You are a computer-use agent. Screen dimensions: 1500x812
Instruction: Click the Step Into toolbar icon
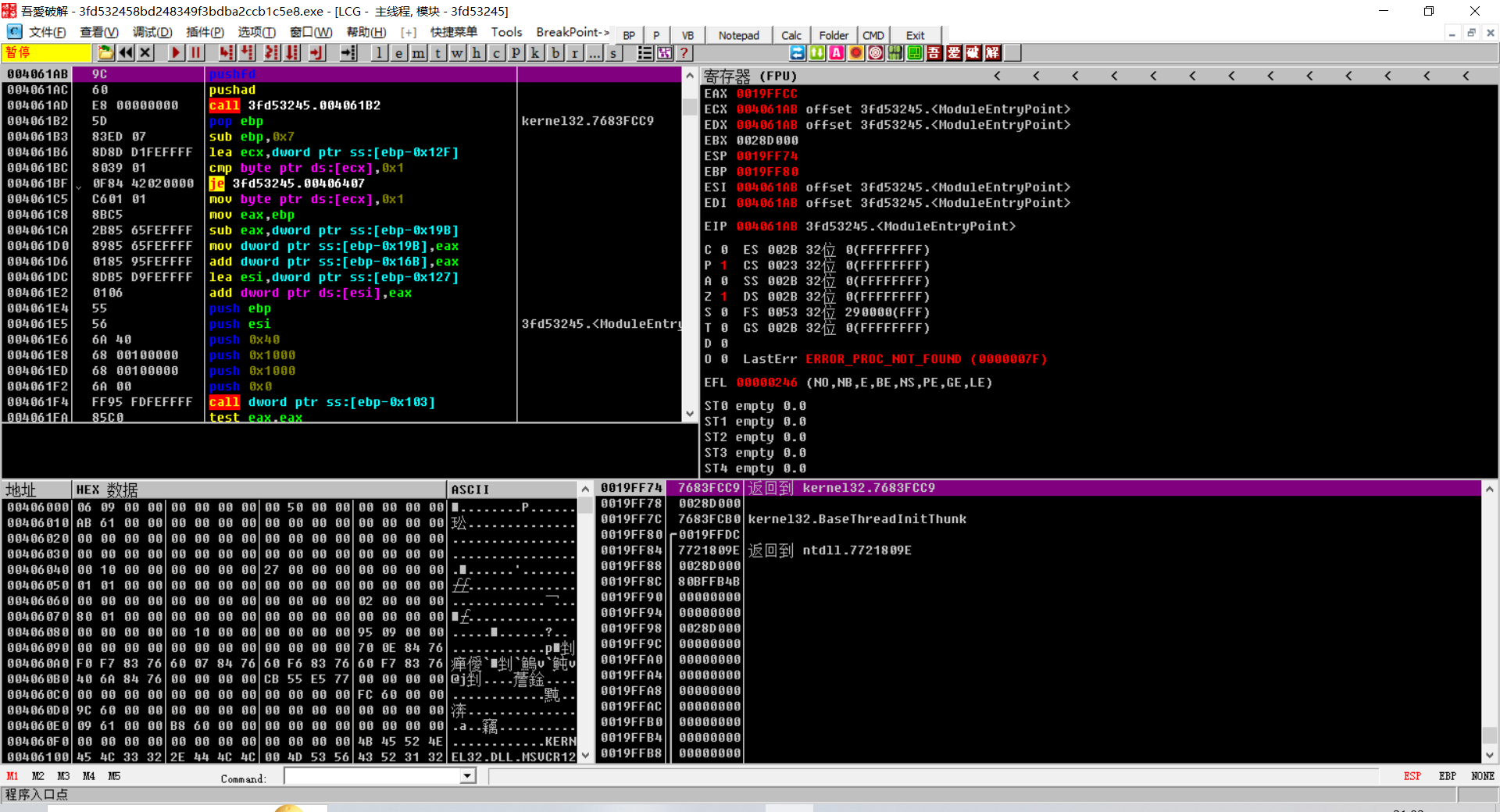[227, 52]
